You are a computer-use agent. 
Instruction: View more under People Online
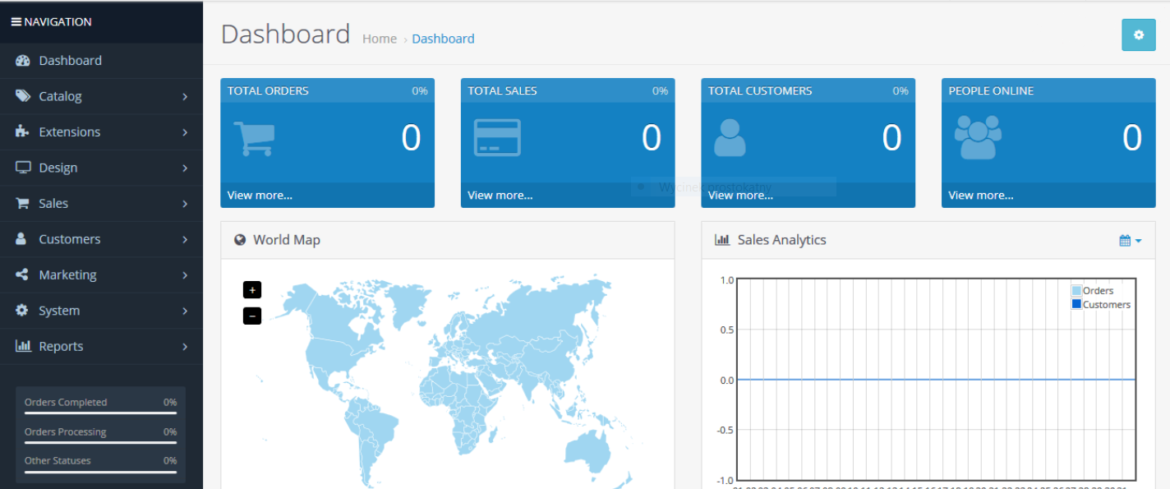[x=981, y=195]
